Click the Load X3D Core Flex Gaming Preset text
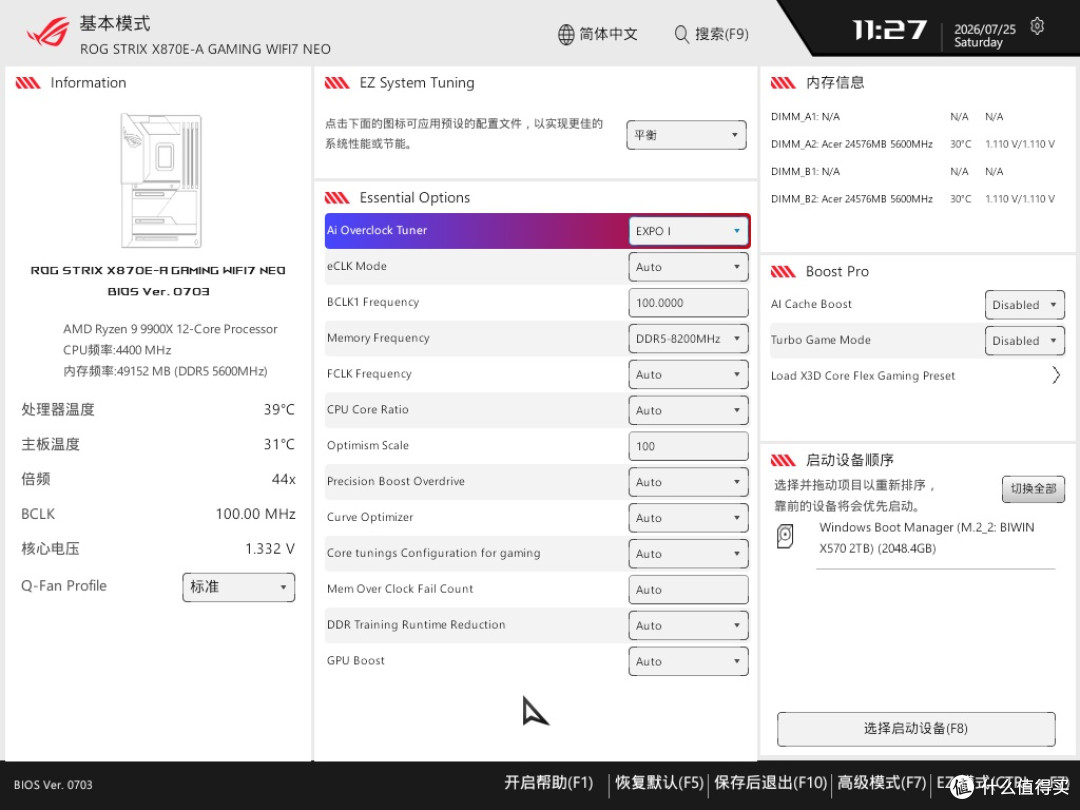The image size is (1080, 810). tap(863, 375)
